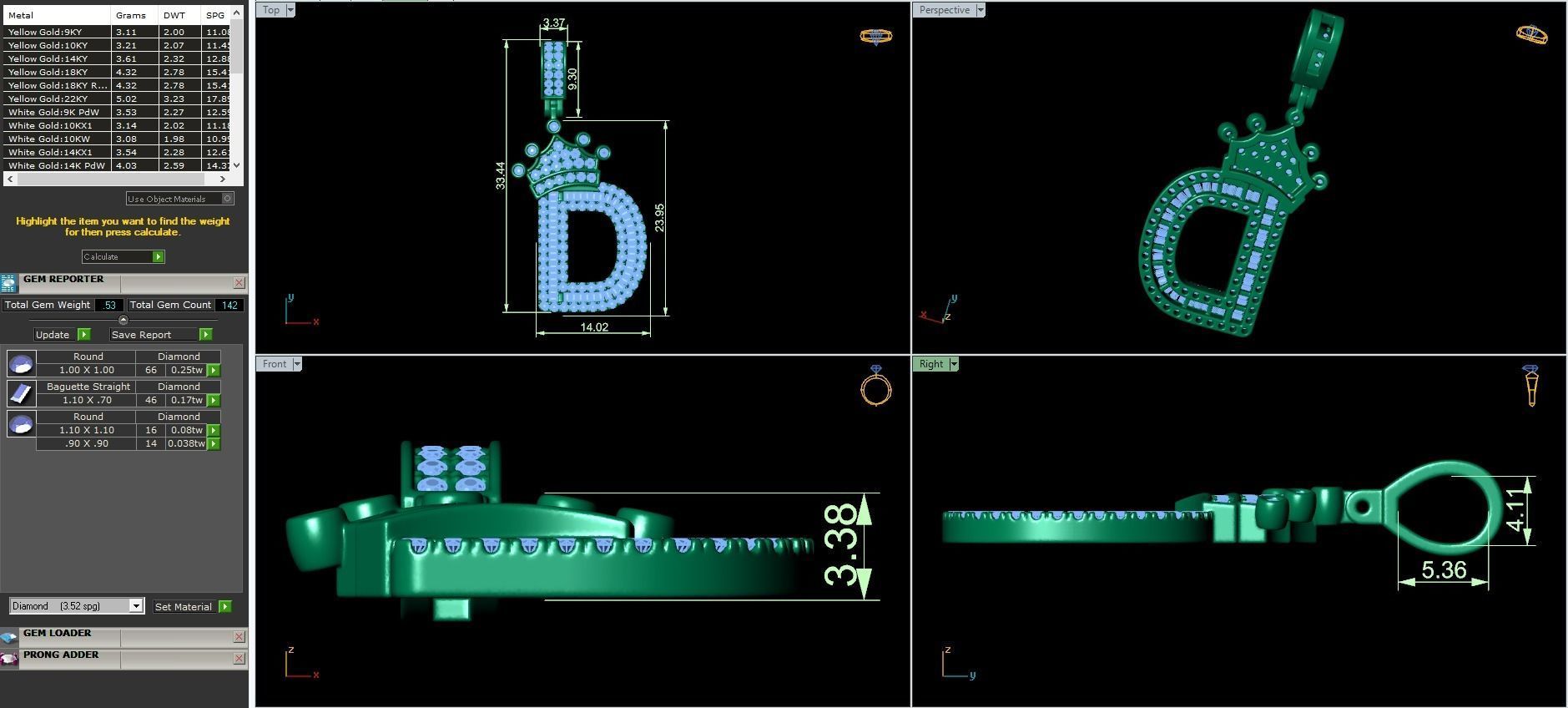Click the Top viewport label

[271, 10]
